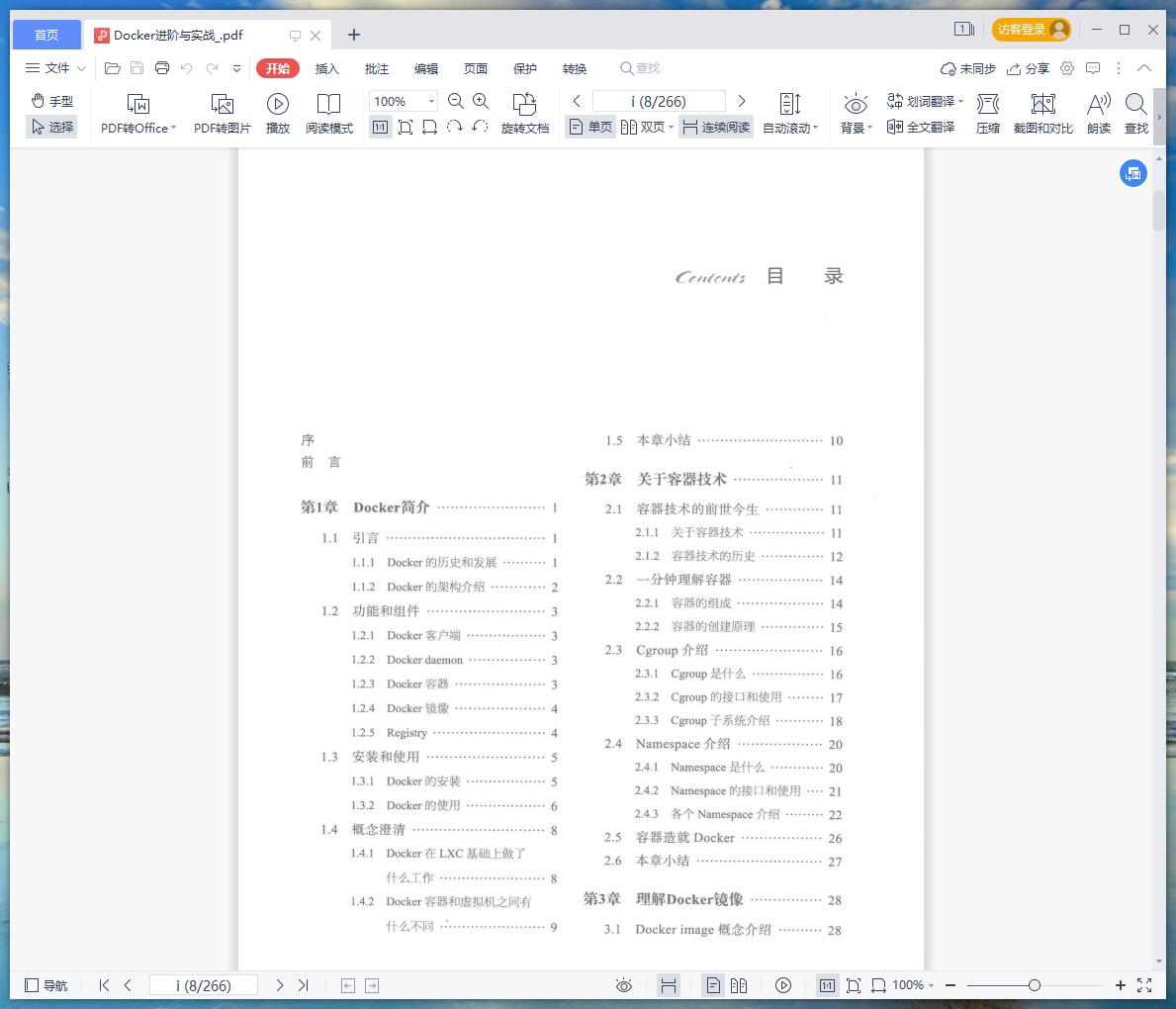Select the Hand tool

tap(51, 101)
